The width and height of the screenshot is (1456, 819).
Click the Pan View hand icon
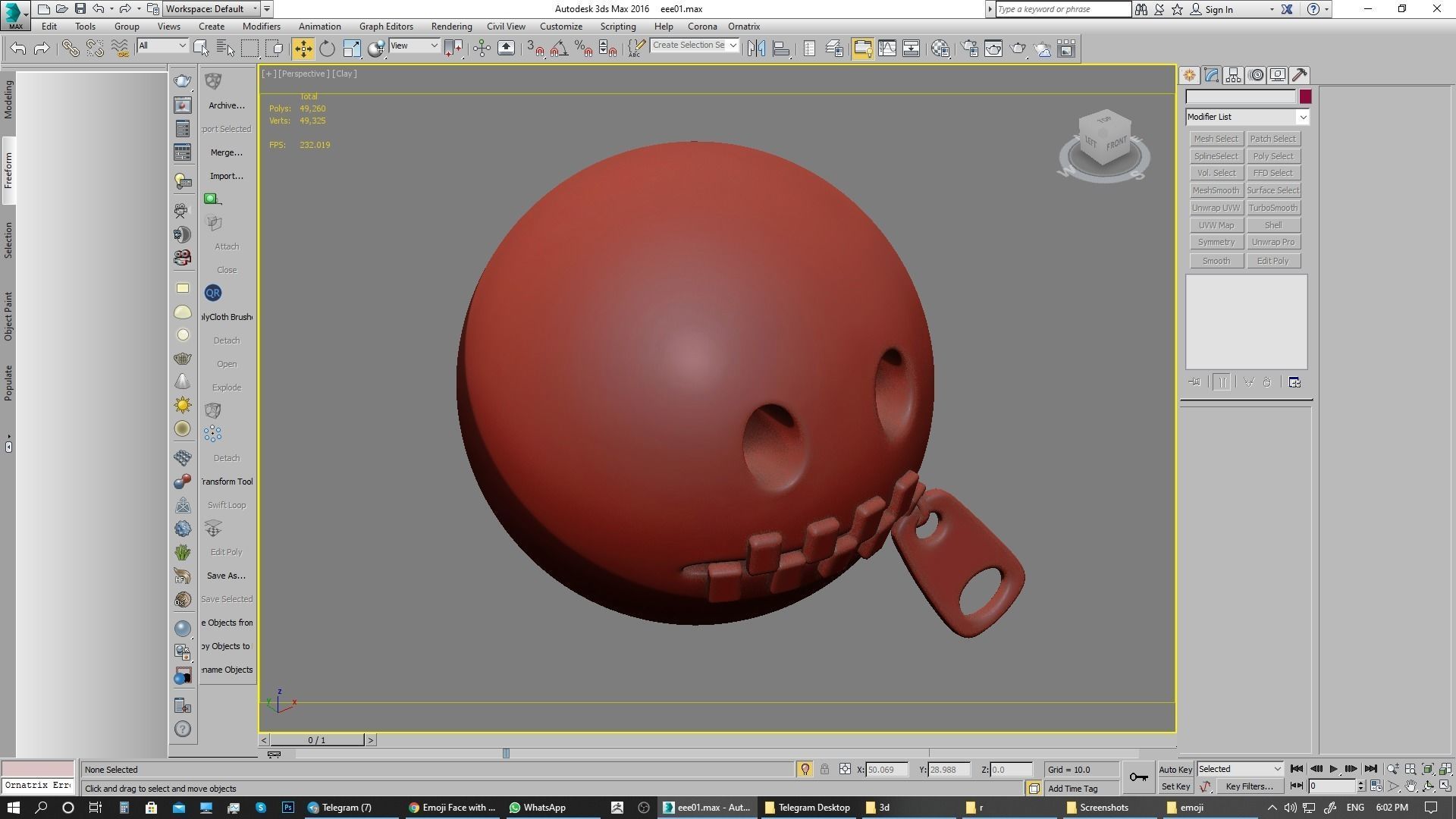pos(1410,786)
